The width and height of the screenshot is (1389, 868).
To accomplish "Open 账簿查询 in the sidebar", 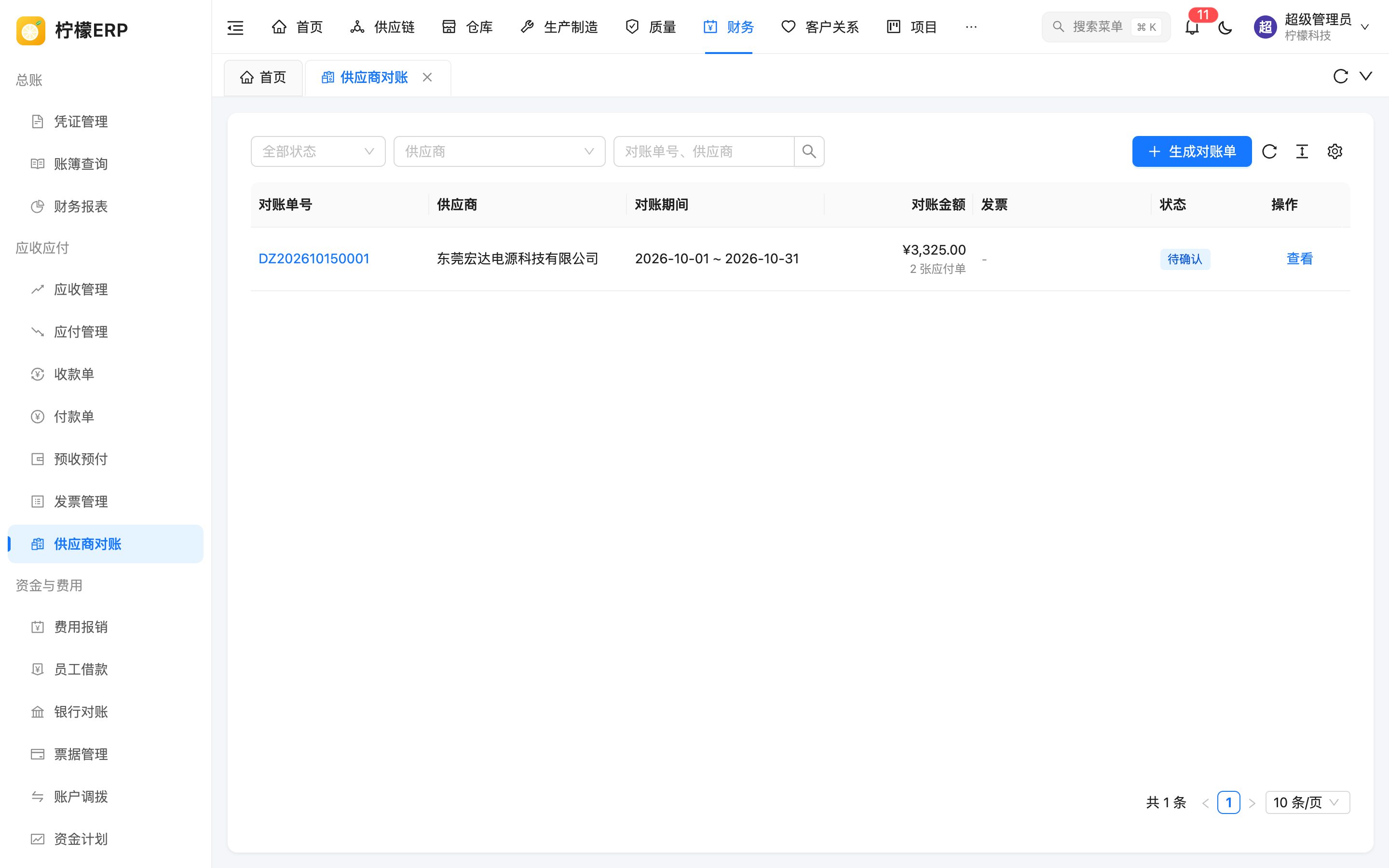I will 106,164.
